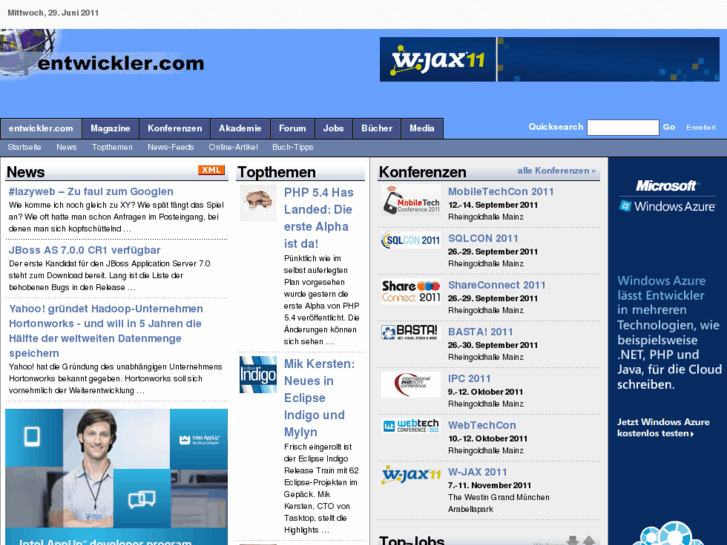Open the BASTA! 2011 title link
The height and width of the screenshot is (545, 727).
[x=480, y=332]
